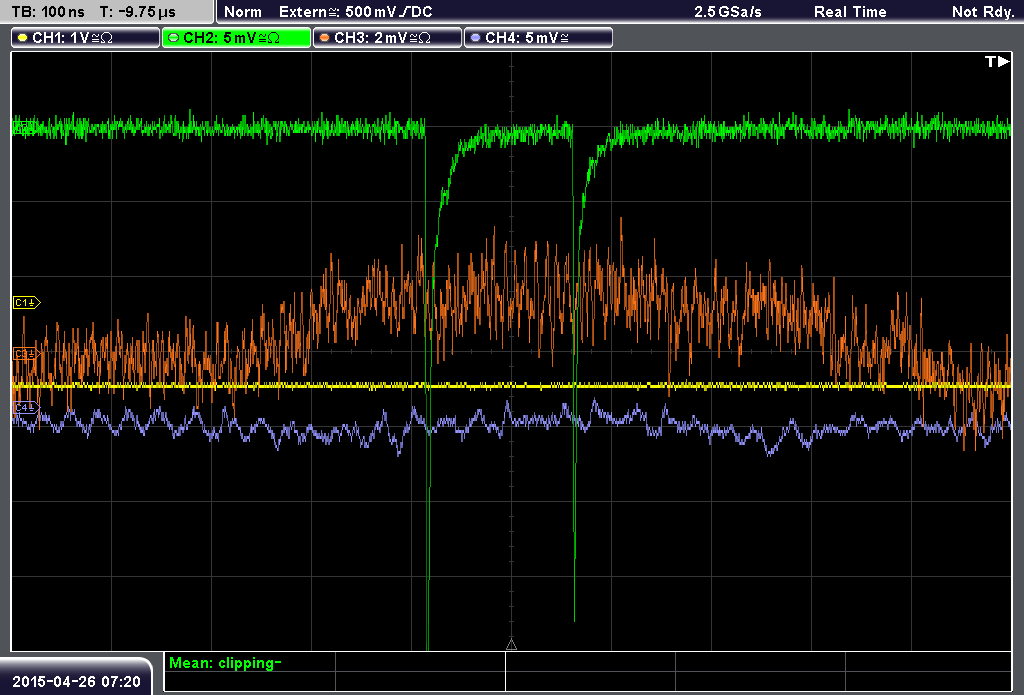Select the CH4: 5mV channel label
This screenshot has width=1024, height=695.
tap(538, 38)
